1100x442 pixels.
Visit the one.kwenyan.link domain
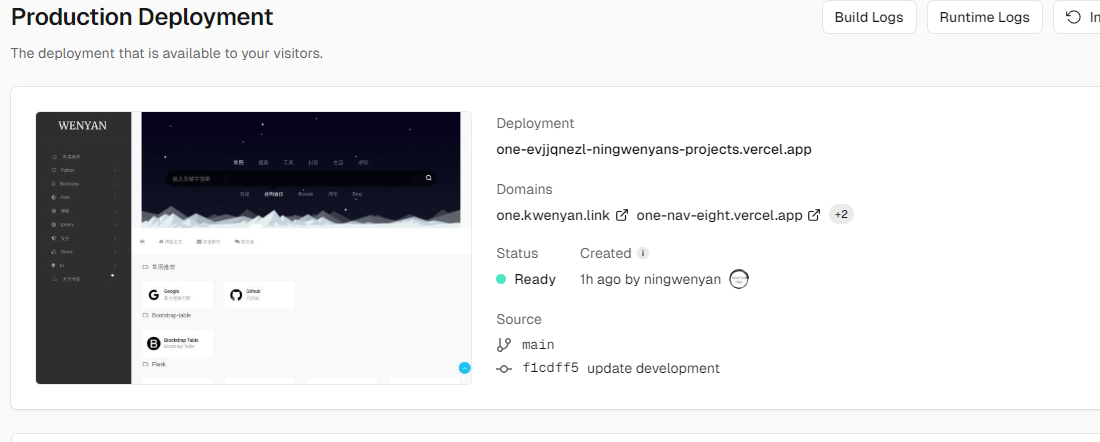[553, 215]
